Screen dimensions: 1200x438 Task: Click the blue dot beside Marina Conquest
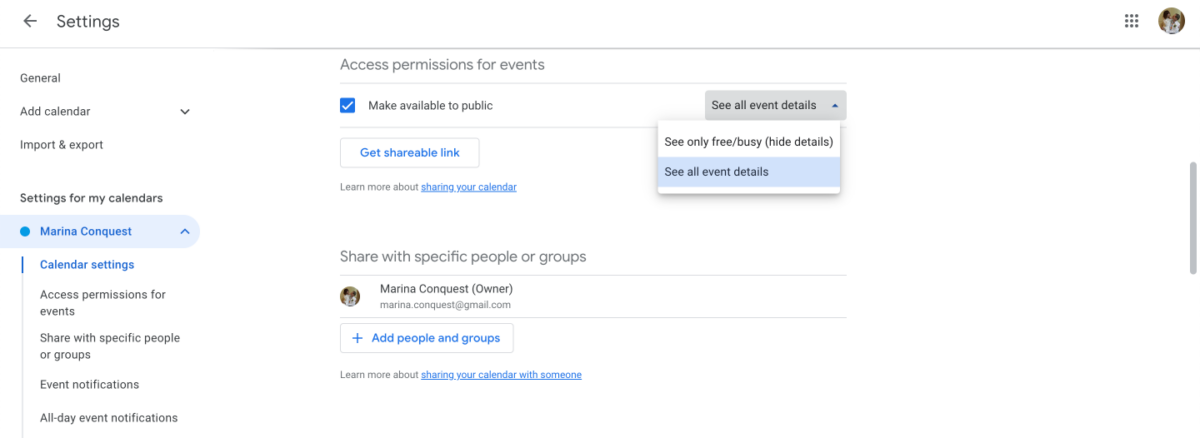pos(25,231)
